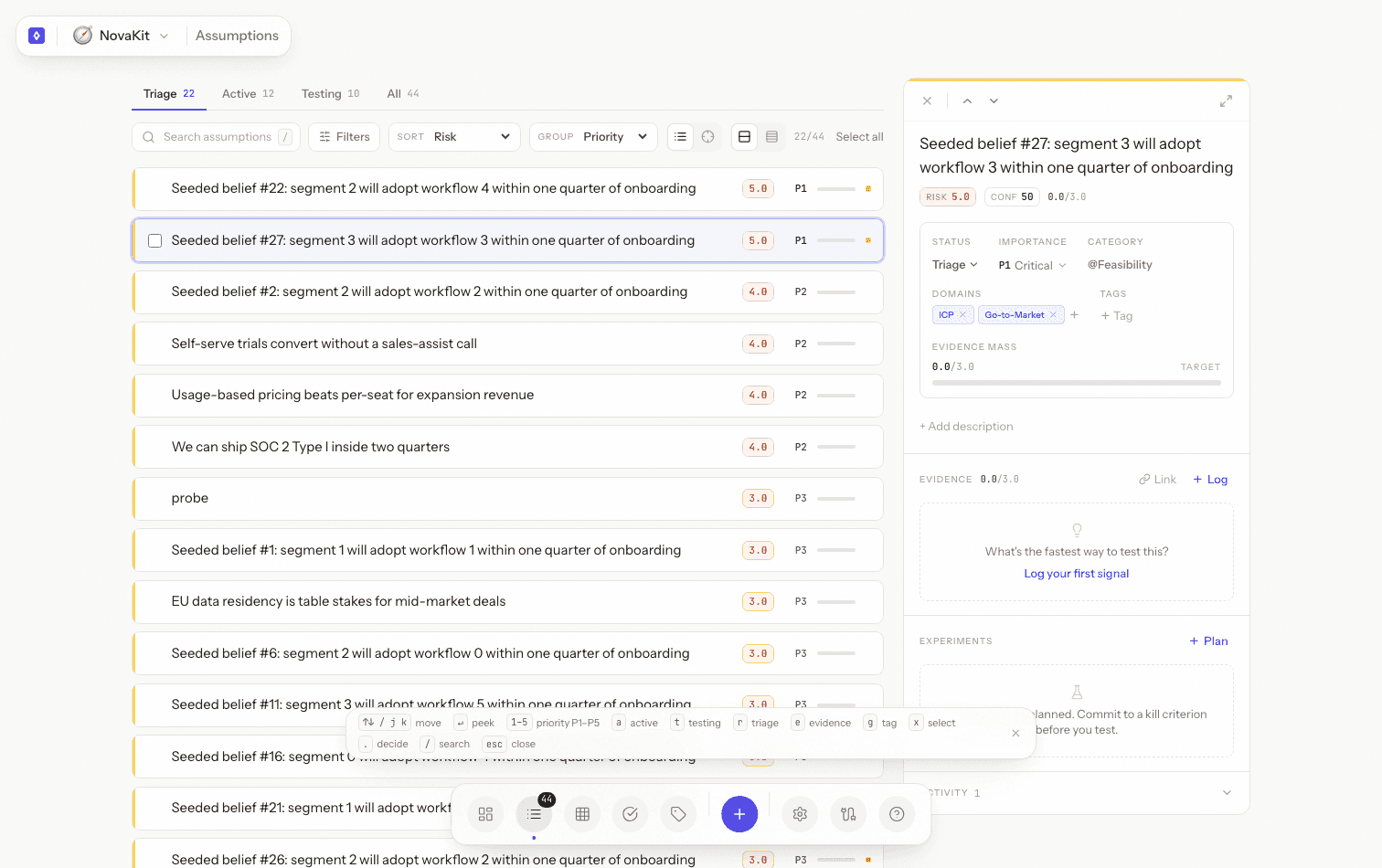Open EU data residency row
1382x868 pixels.
coord(508,602)
